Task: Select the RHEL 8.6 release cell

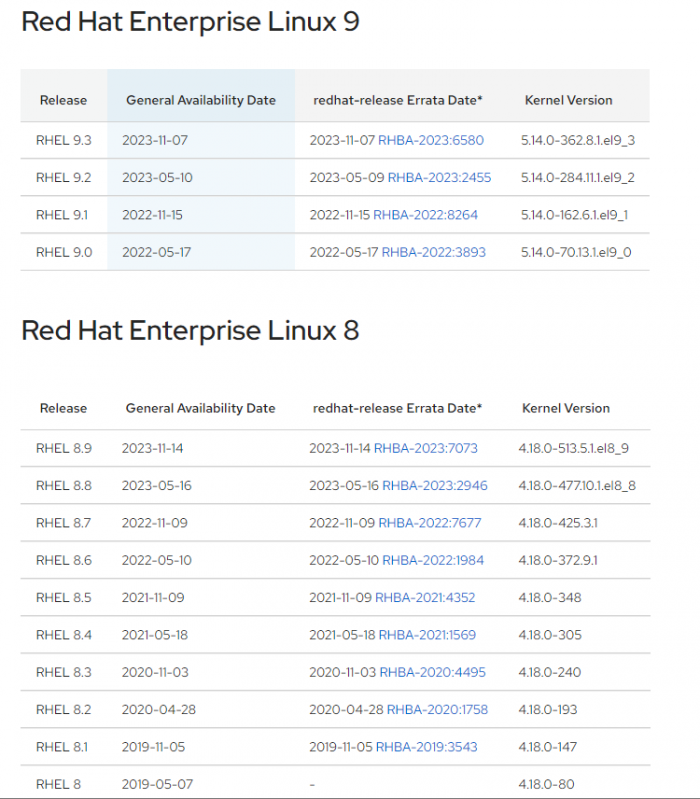Action: [64, 560]
